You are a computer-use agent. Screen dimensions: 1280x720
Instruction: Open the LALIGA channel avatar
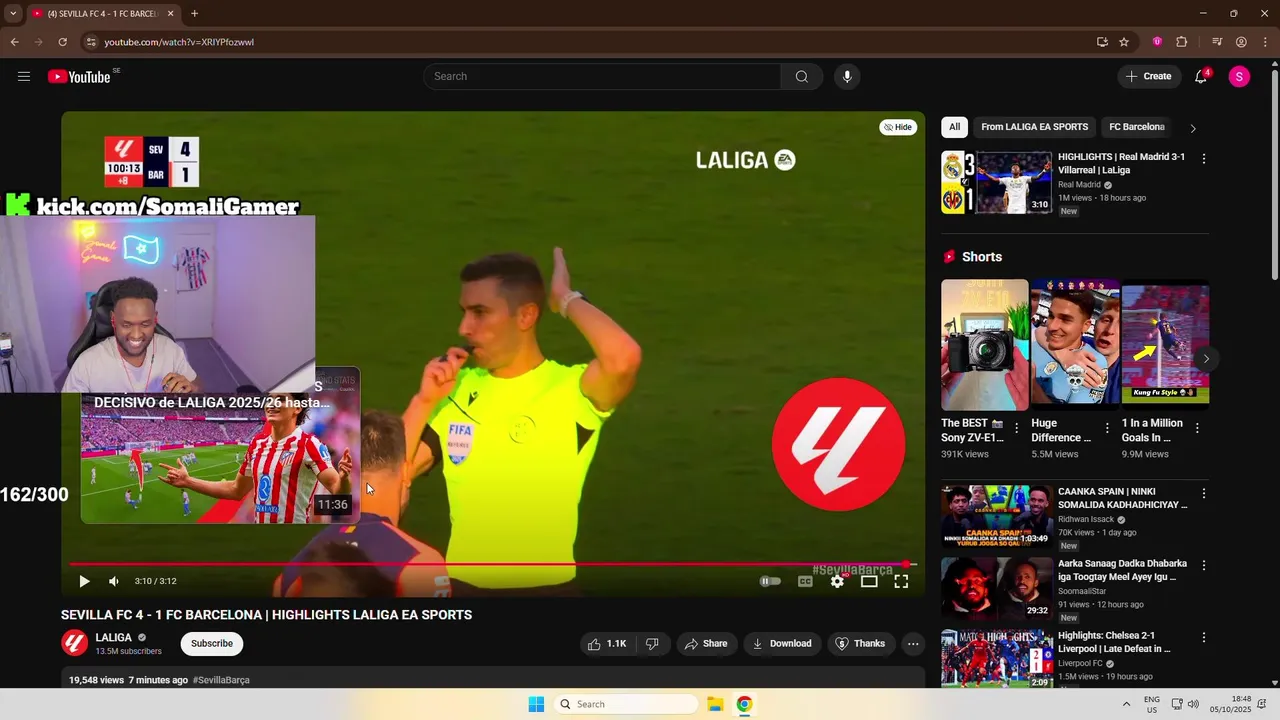tap(75, 643)
